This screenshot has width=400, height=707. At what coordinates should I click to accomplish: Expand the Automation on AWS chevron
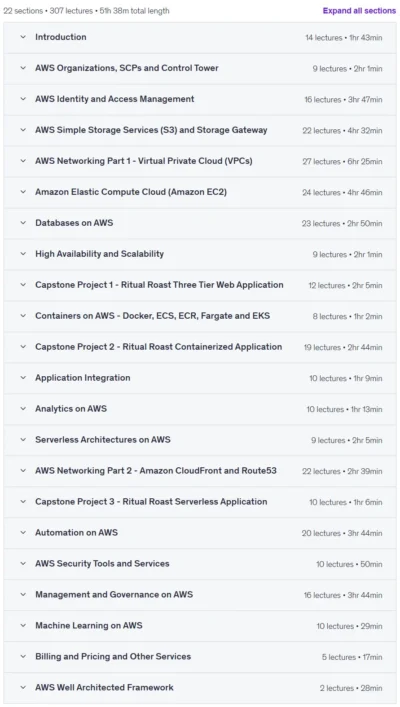coord(23,533)
